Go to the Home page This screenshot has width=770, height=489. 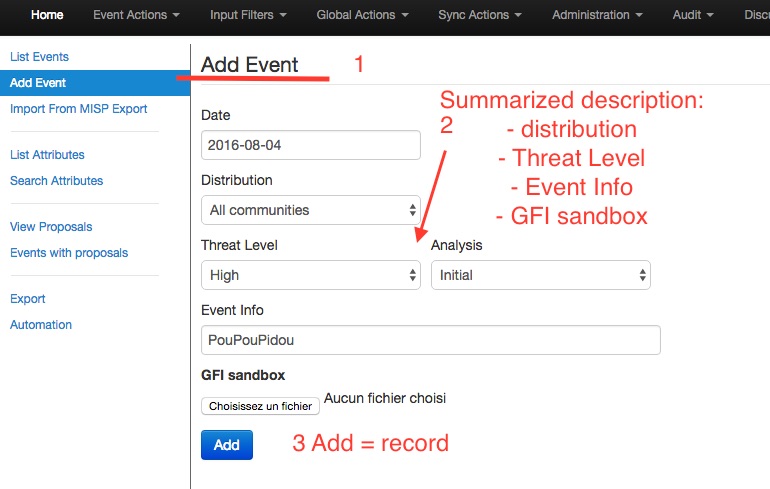tap(47, 15)
